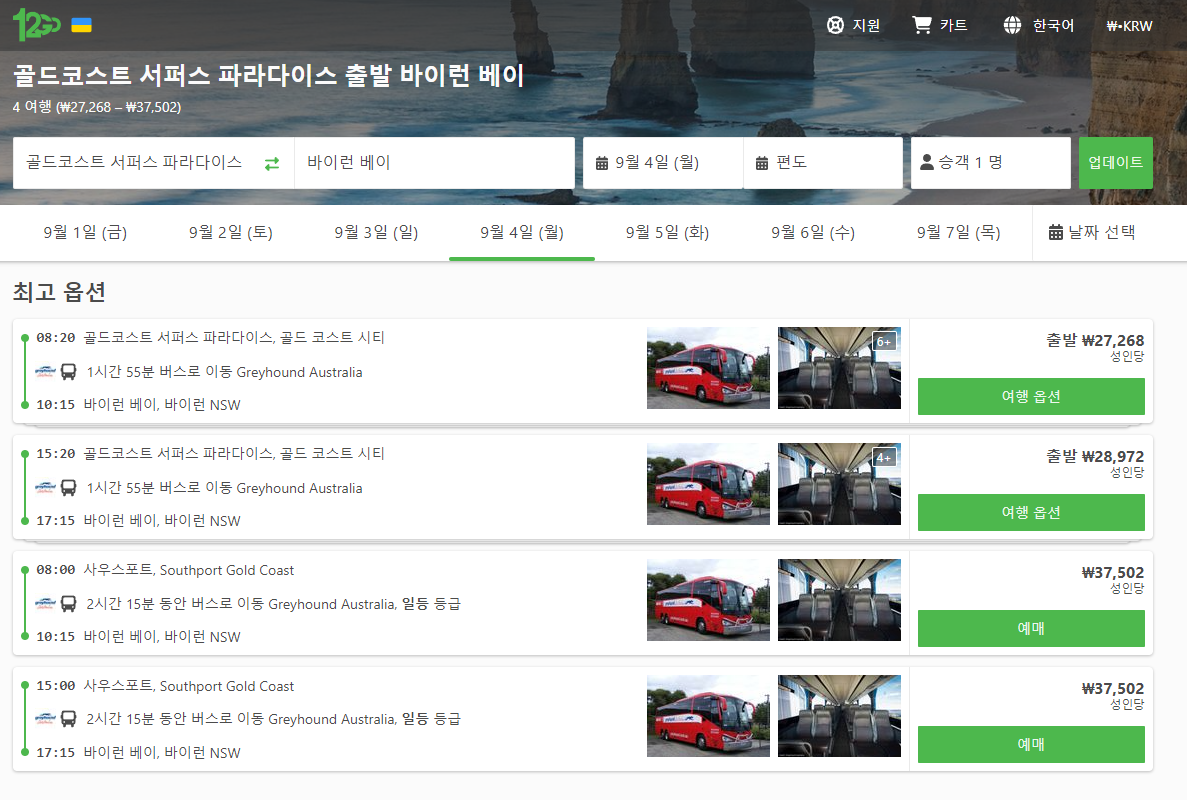Click the 바이런 베이 destination field
The height and width of the screenshot is (800, 1187).
(x=435, y=163)
